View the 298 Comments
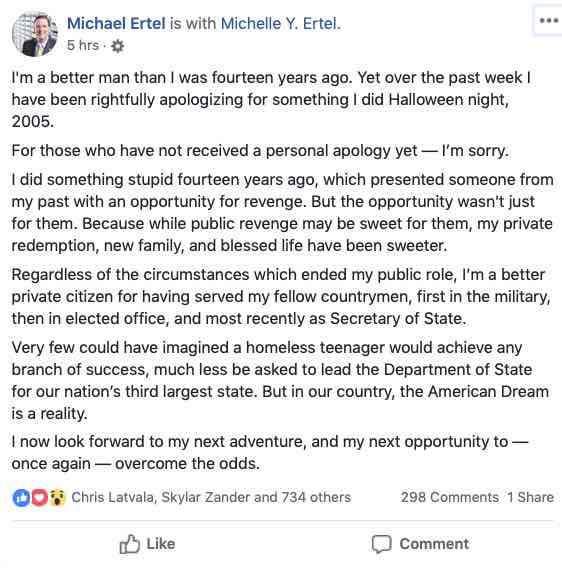This screenshot has width=562, height=568. (450, 497)
